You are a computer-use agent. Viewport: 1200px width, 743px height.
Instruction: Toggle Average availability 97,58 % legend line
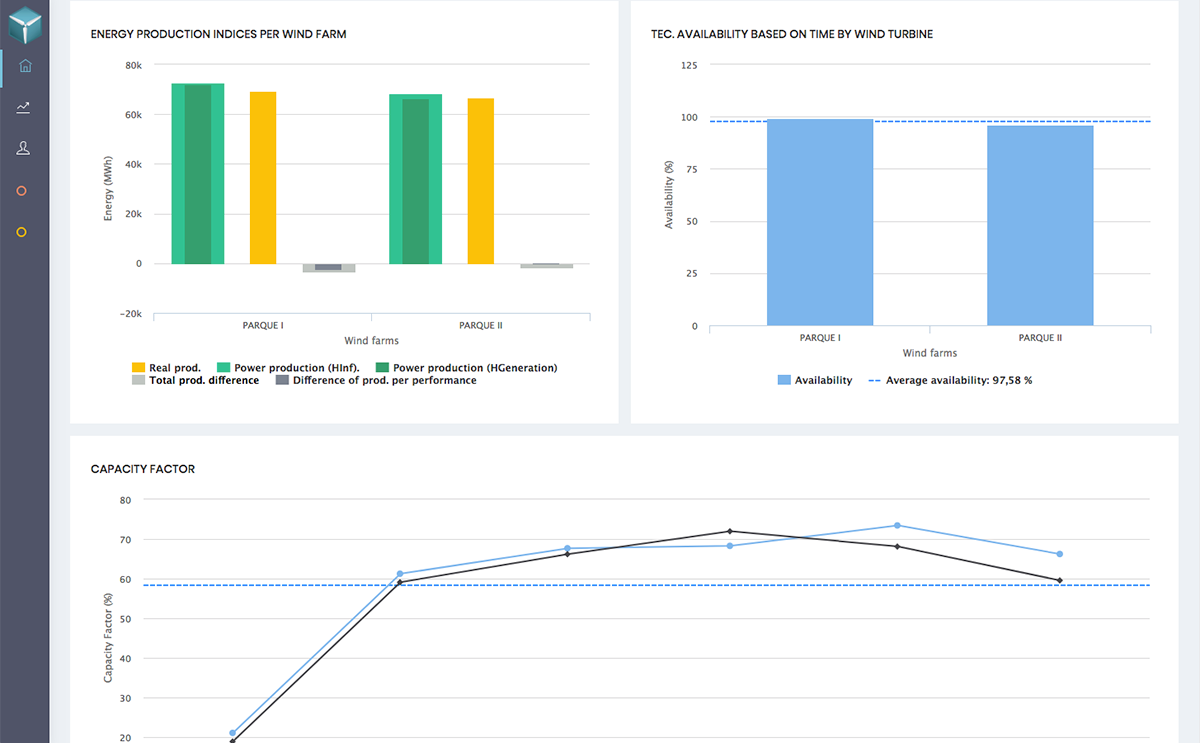[950, 380]
